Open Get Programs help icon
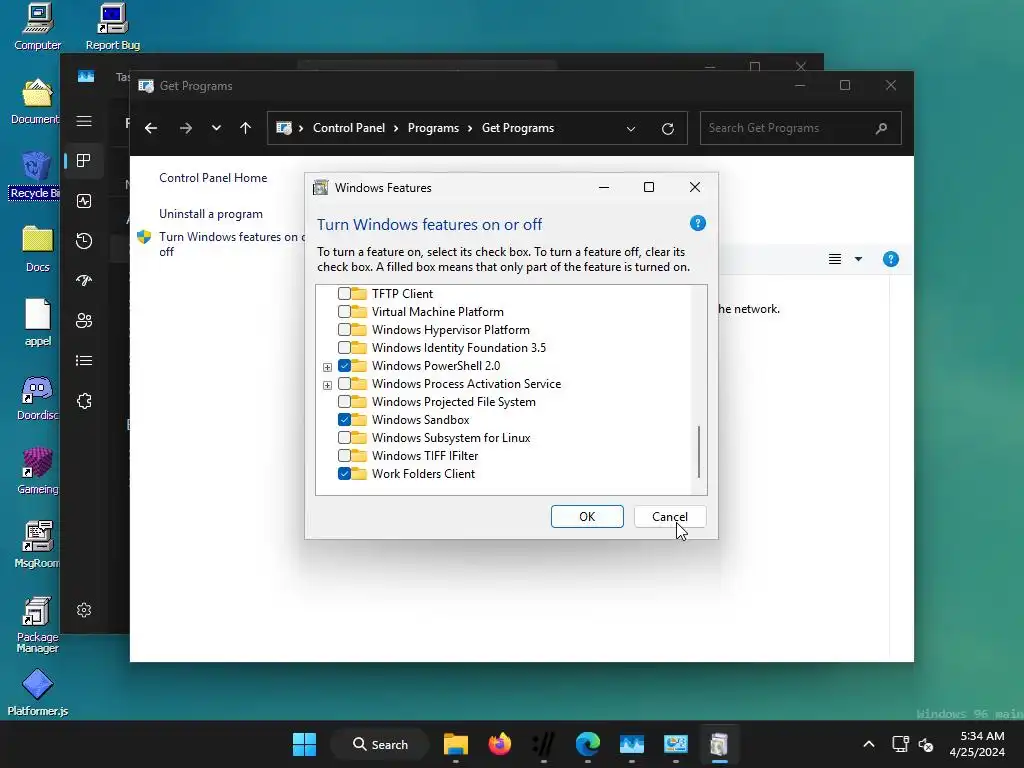Viewport: 1024px width, 768px height. pos(890,259)
